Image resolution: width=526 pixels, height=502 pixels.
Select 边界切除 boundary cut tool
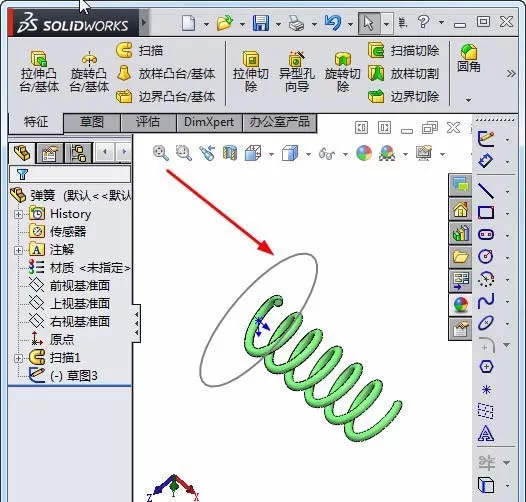(404, 97)
